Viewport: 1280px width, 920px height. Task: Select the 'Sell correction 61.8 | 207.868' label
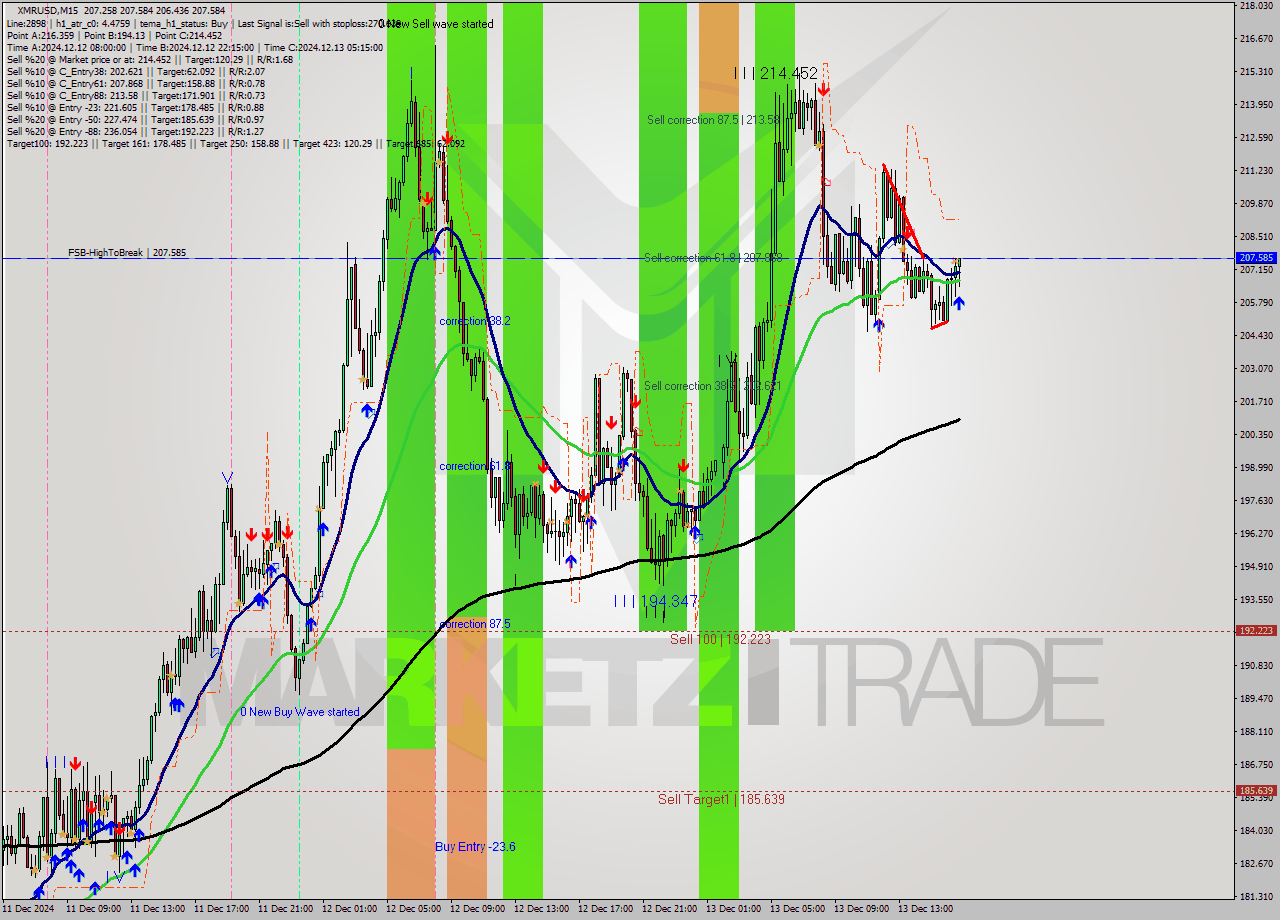tap(713, 258)
